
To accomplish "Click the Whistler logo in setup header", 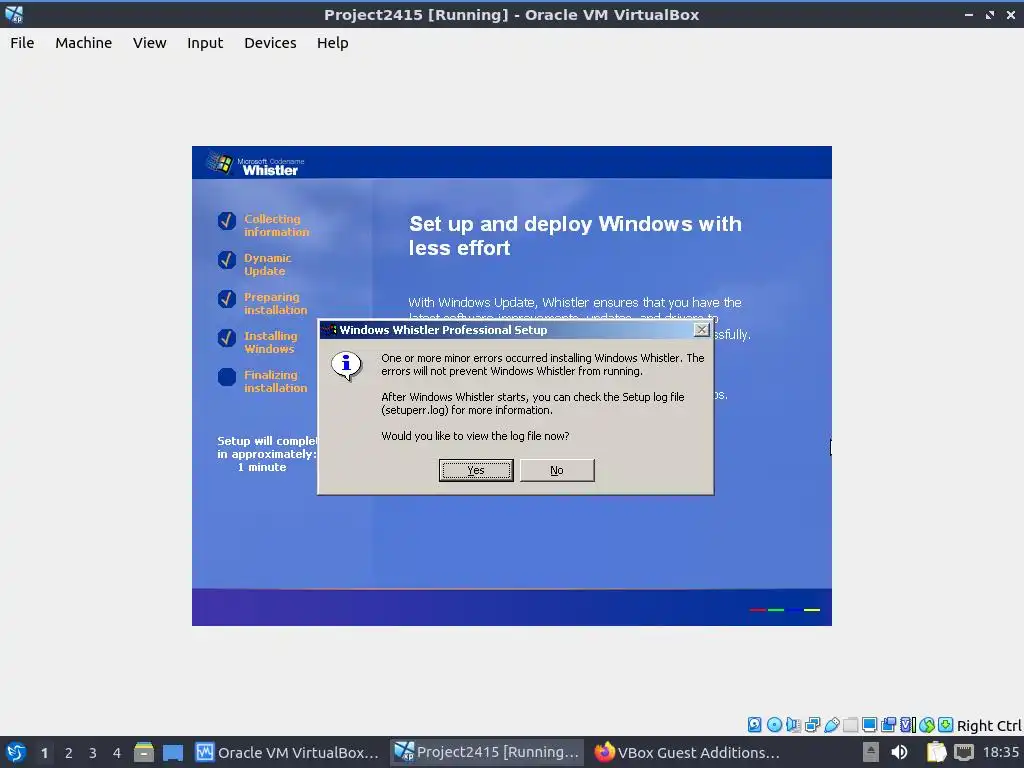I will (x=255, y=163).
